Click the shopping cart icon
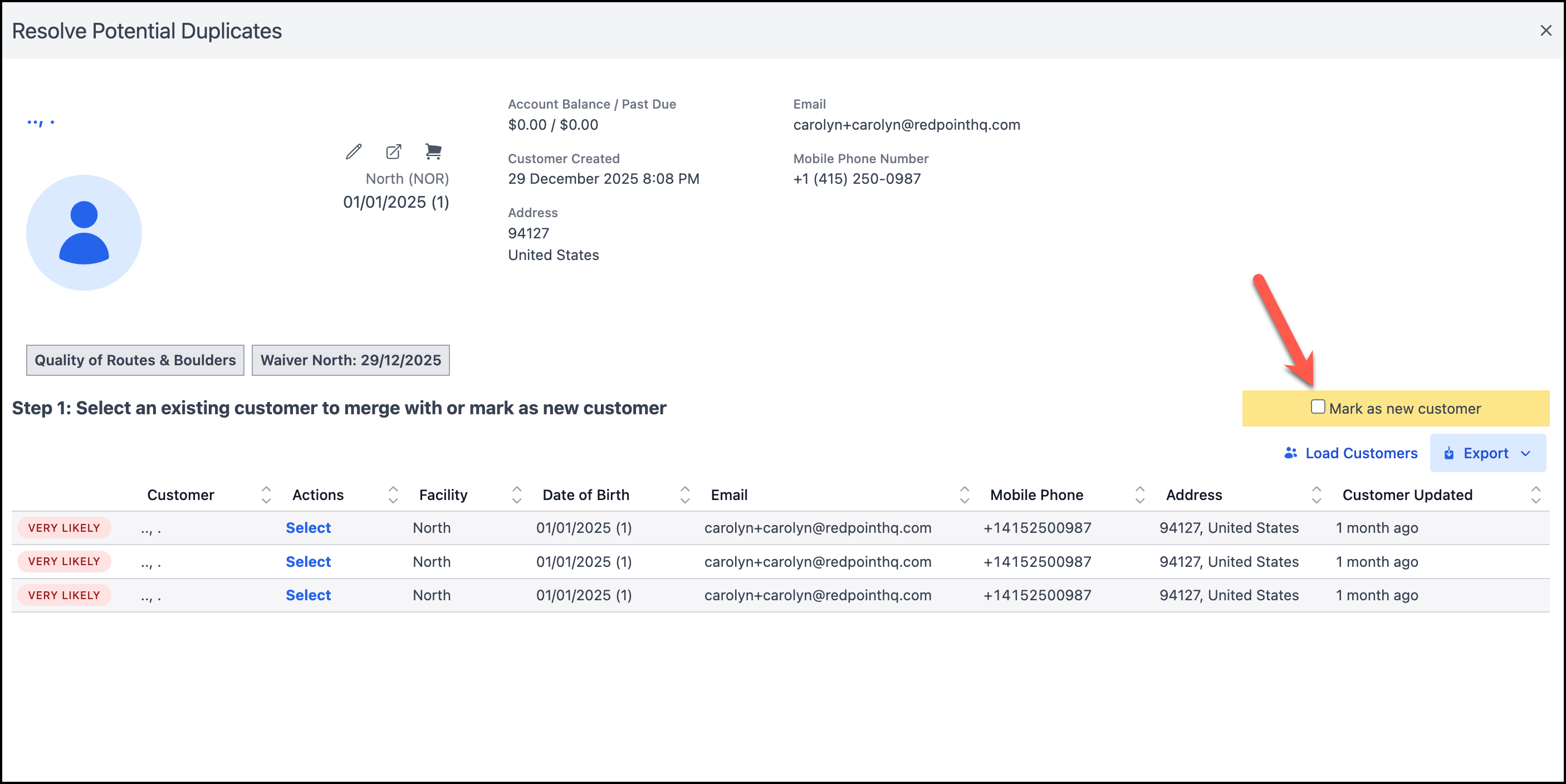This screenshot has height=784, width=1566. tap(433, 151)
